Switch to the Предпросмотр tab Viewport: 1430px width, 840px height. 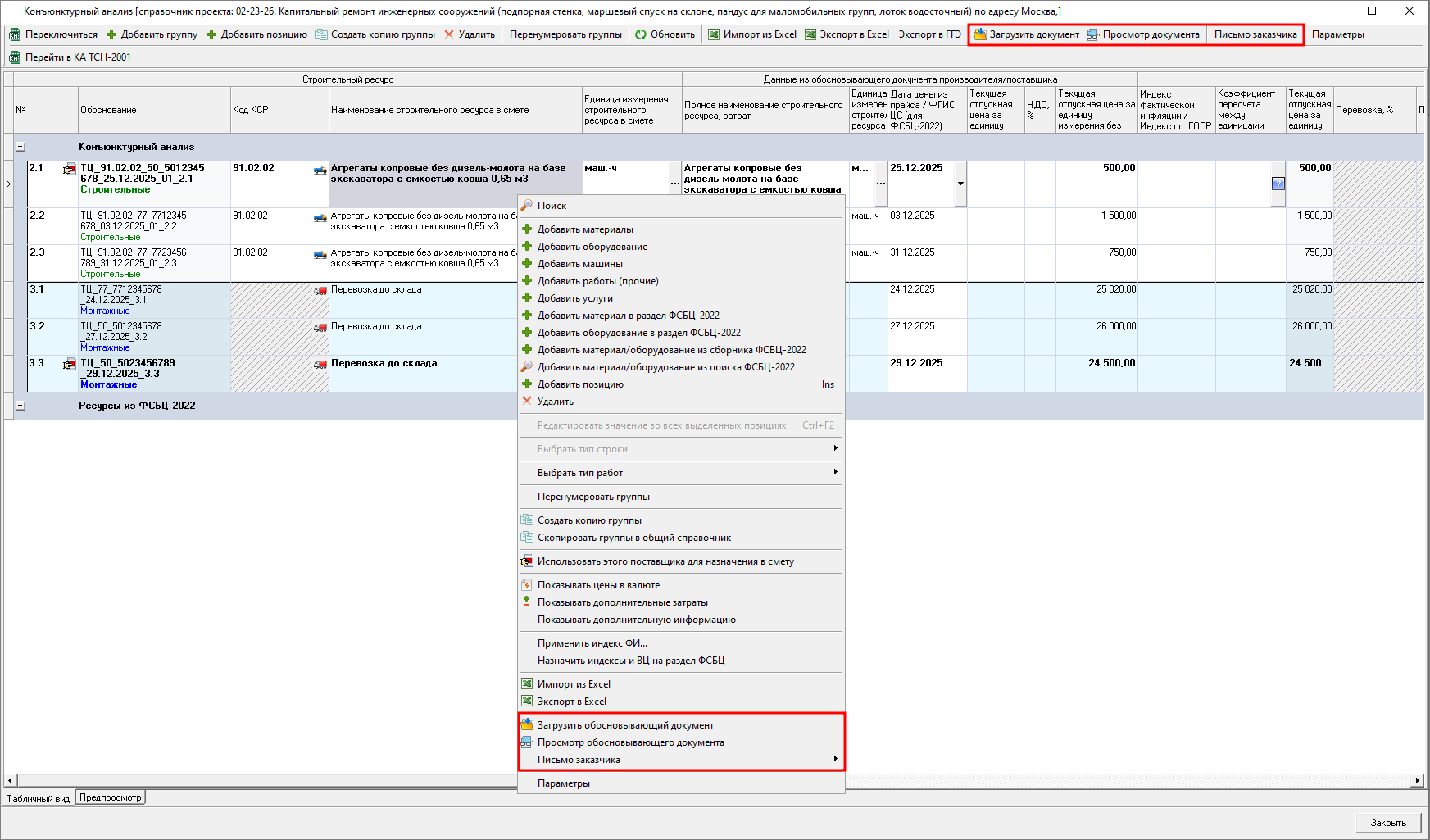(x=111, y=797)
